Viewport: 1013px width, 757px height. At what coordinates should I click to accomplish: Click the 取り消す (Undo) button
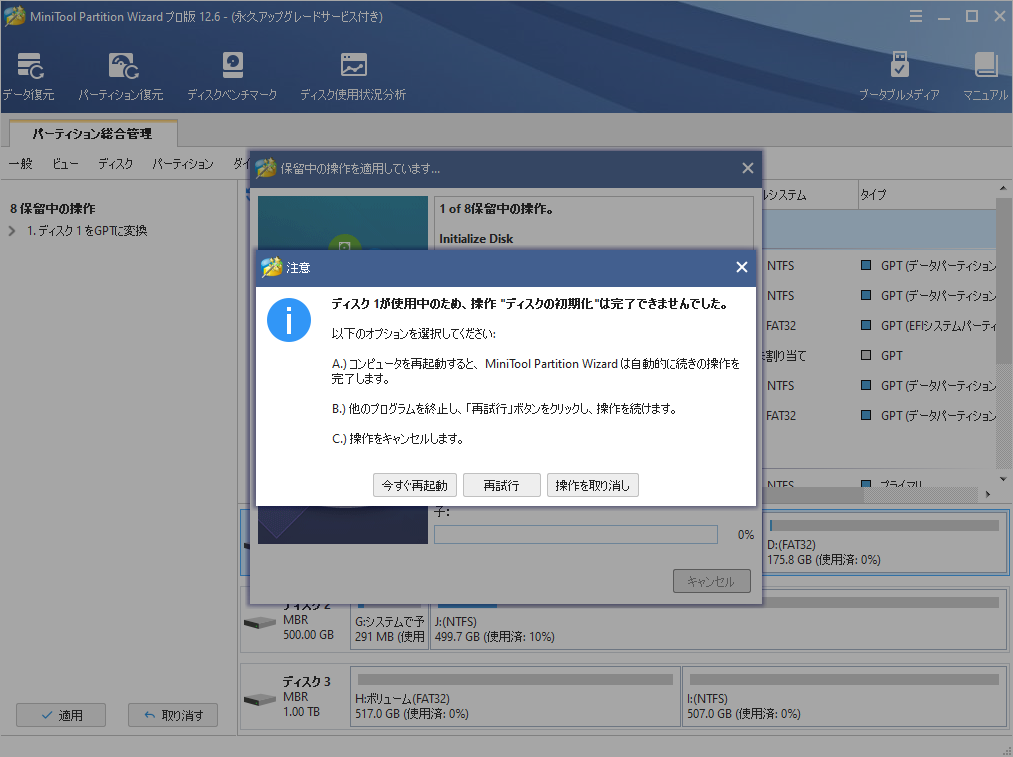[172, 715]
